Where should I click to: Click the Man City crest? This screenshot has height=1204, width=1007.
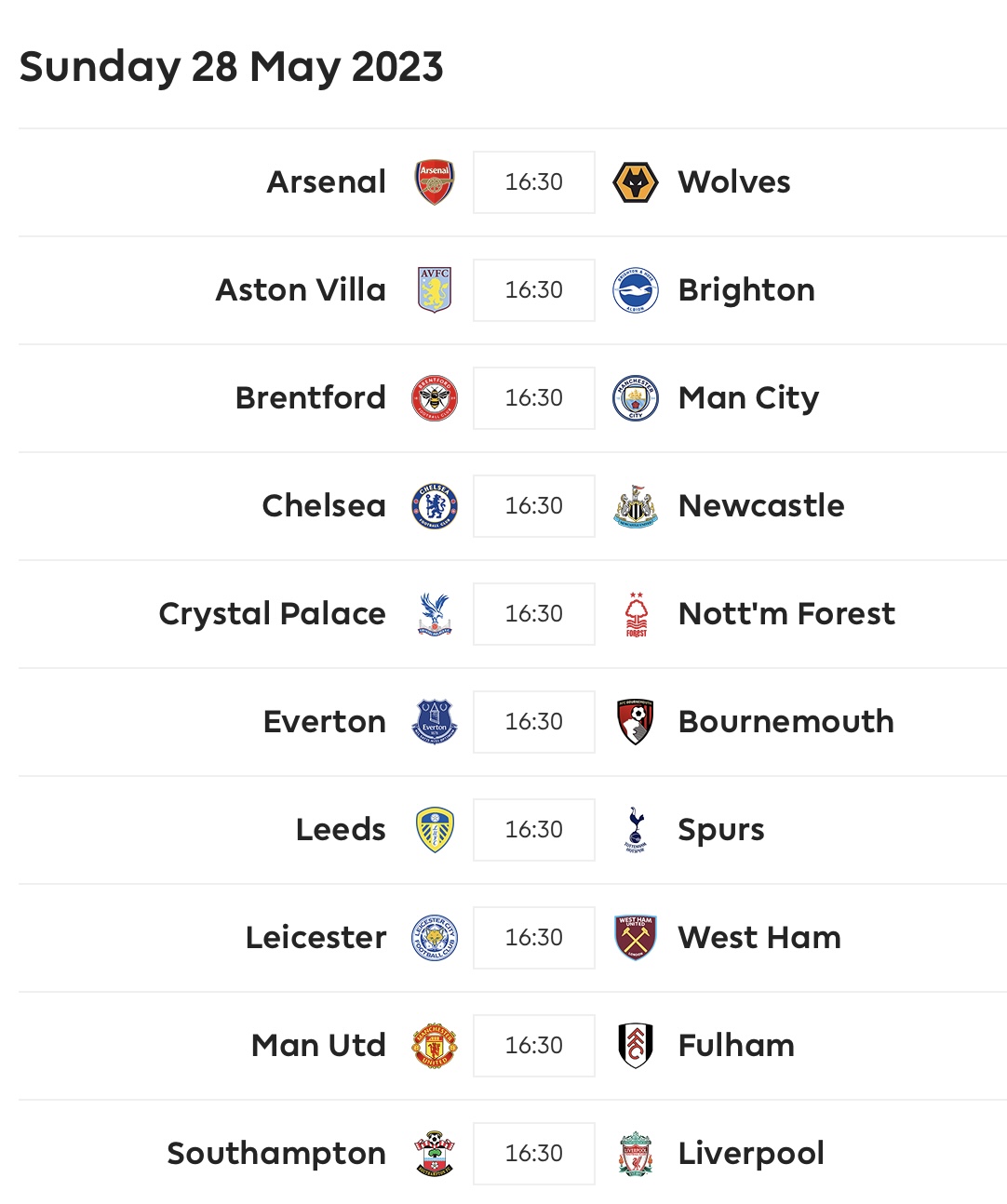(x=636, y=398)
